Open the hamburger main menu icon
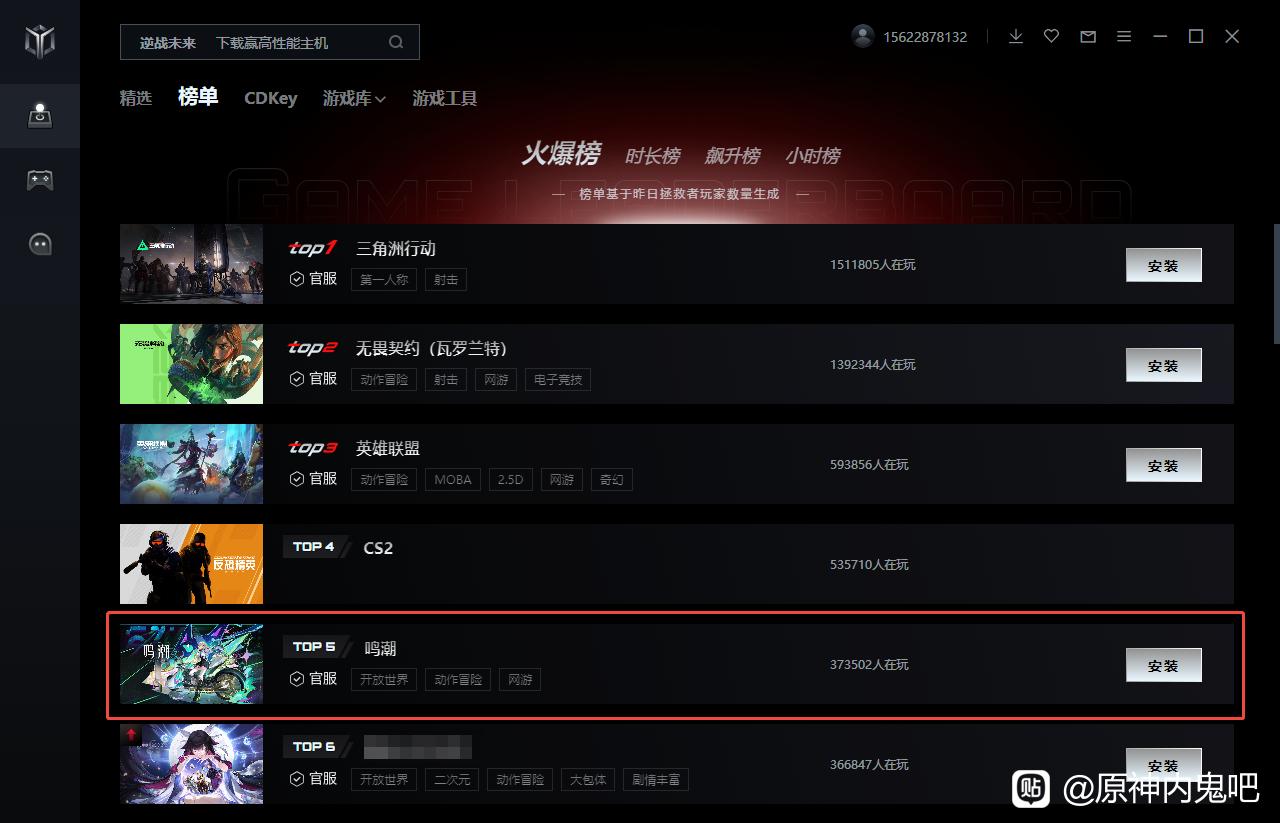 (x=1124, y=36)
